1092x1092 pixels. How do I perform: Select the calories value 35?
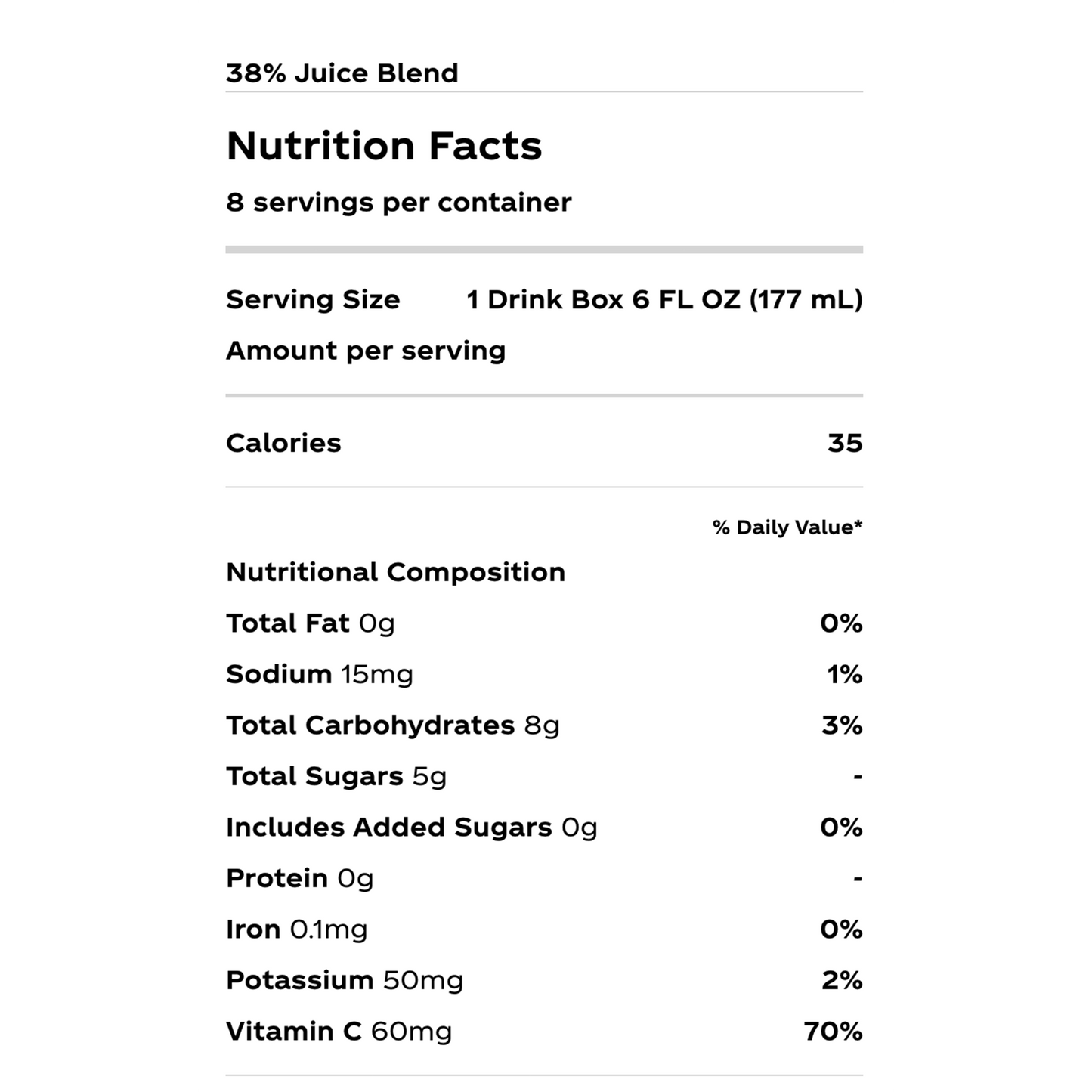pos(844,443)
